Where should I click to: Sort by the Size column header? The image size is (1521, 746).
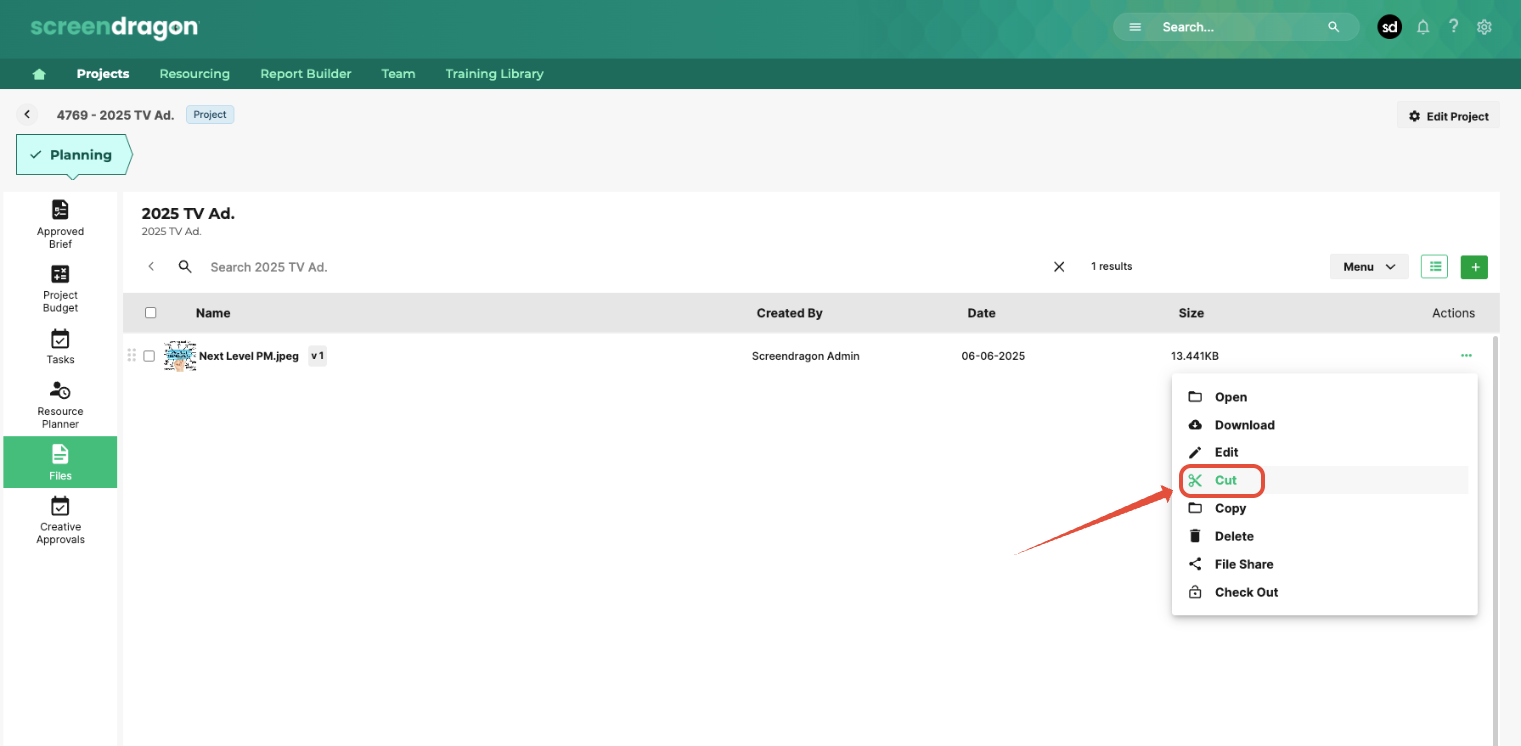pos(1191,313)
